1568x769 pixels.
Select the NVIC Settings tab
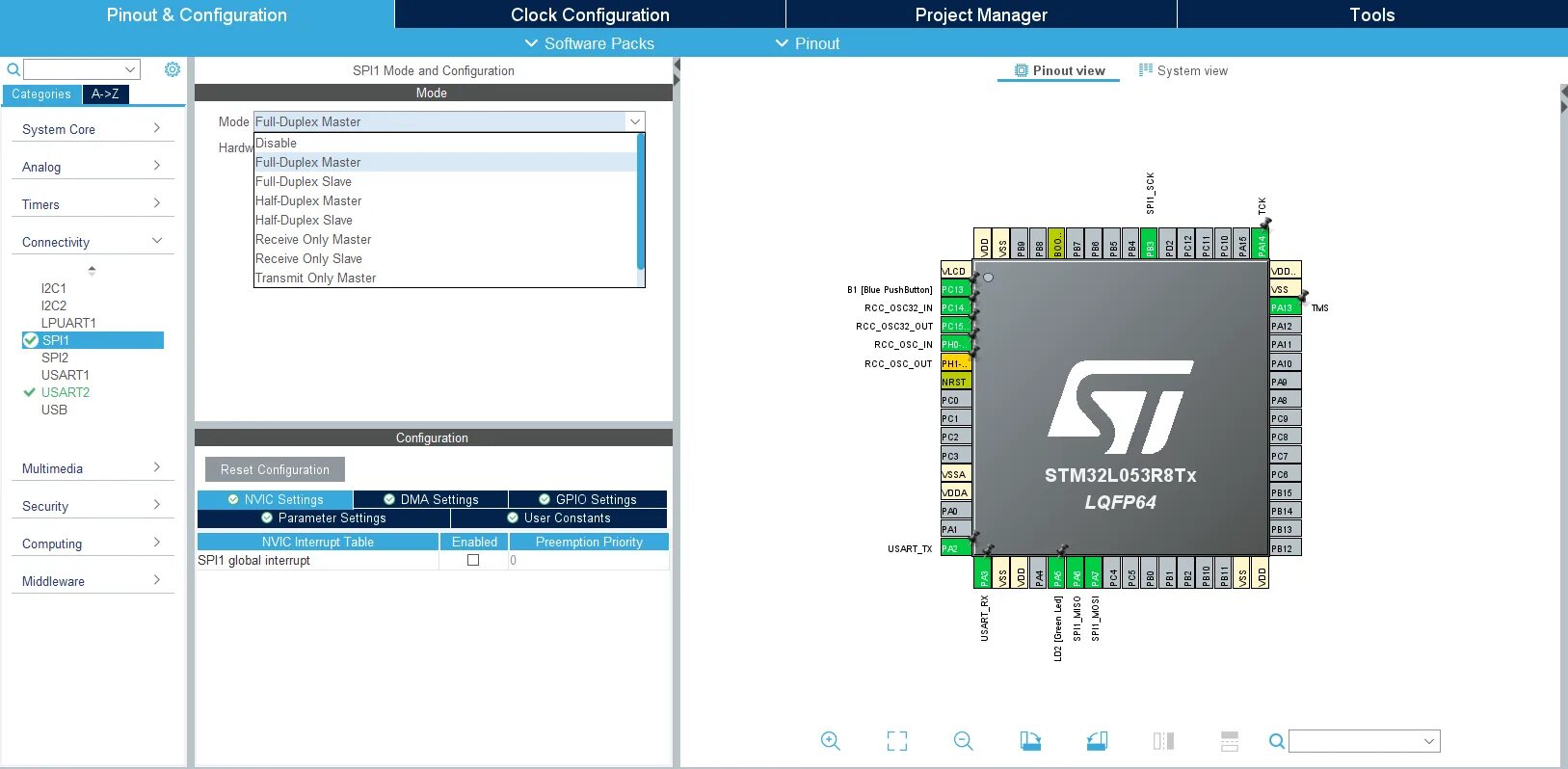coord(275,499)
